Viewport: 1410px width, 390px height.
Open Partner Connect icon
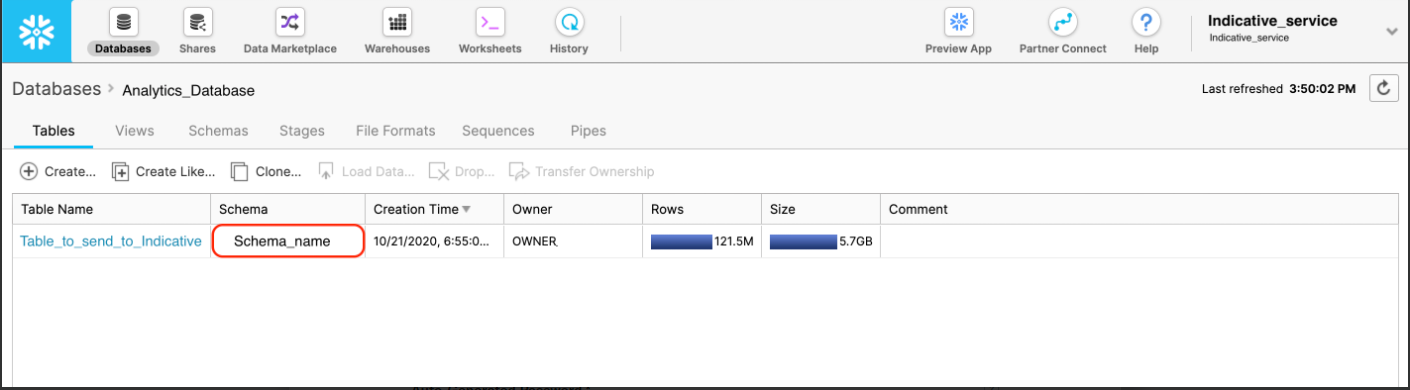(x=1062, y=22)
